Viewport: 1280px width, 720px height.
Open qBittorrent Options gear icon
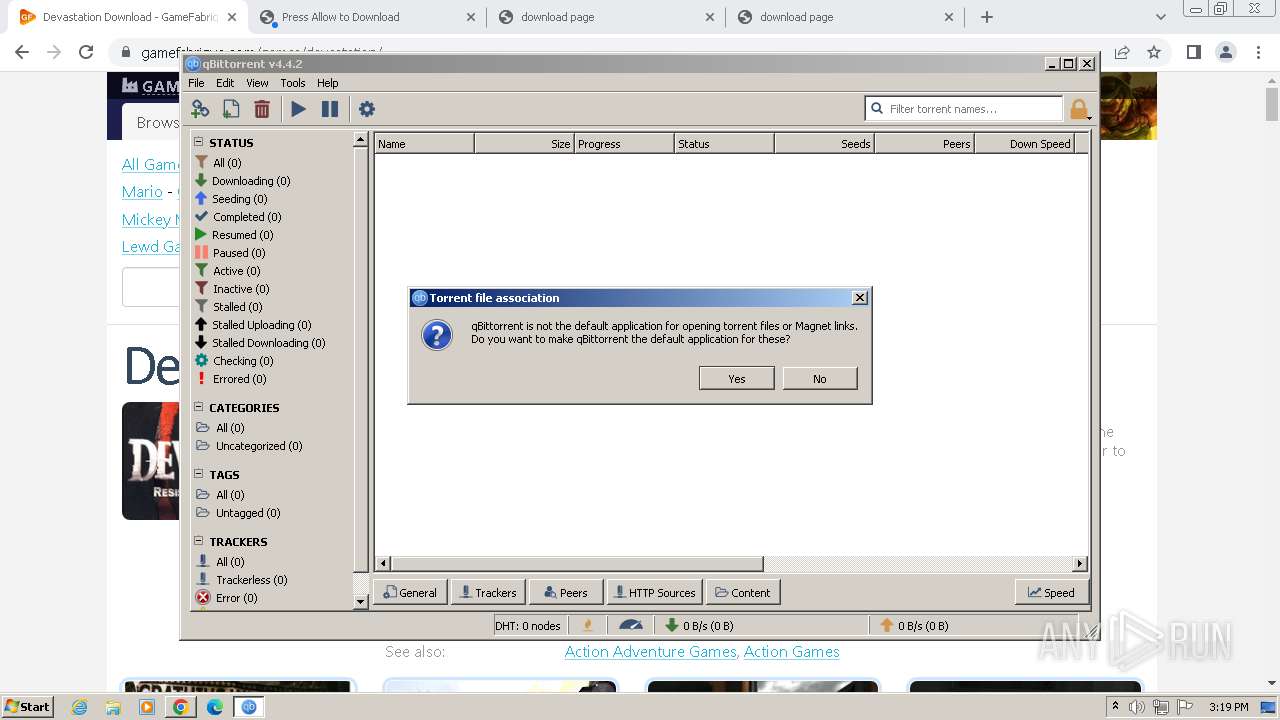tap(367, 109)
